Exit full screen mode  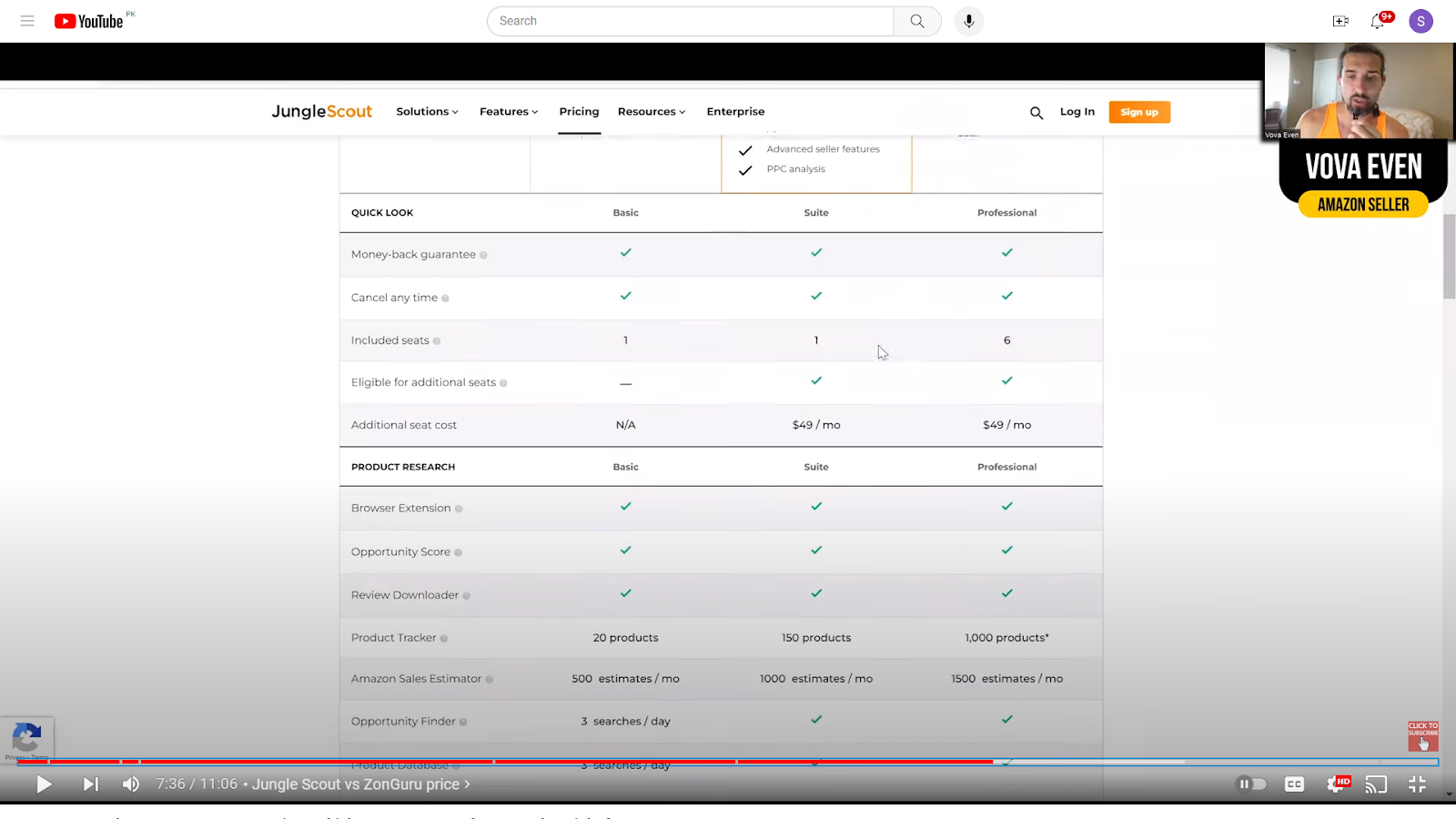pyautogui.click(x=1418, y=784)
